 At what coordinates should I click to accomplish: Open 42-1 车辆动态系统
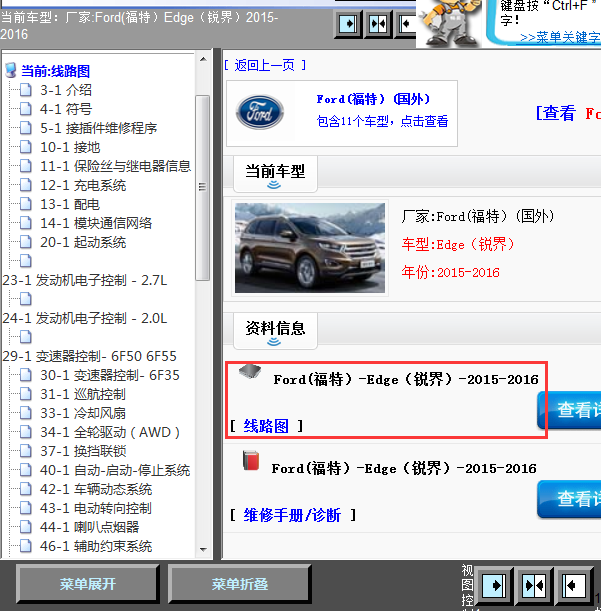pyautogui.click(x=96, y=489)
